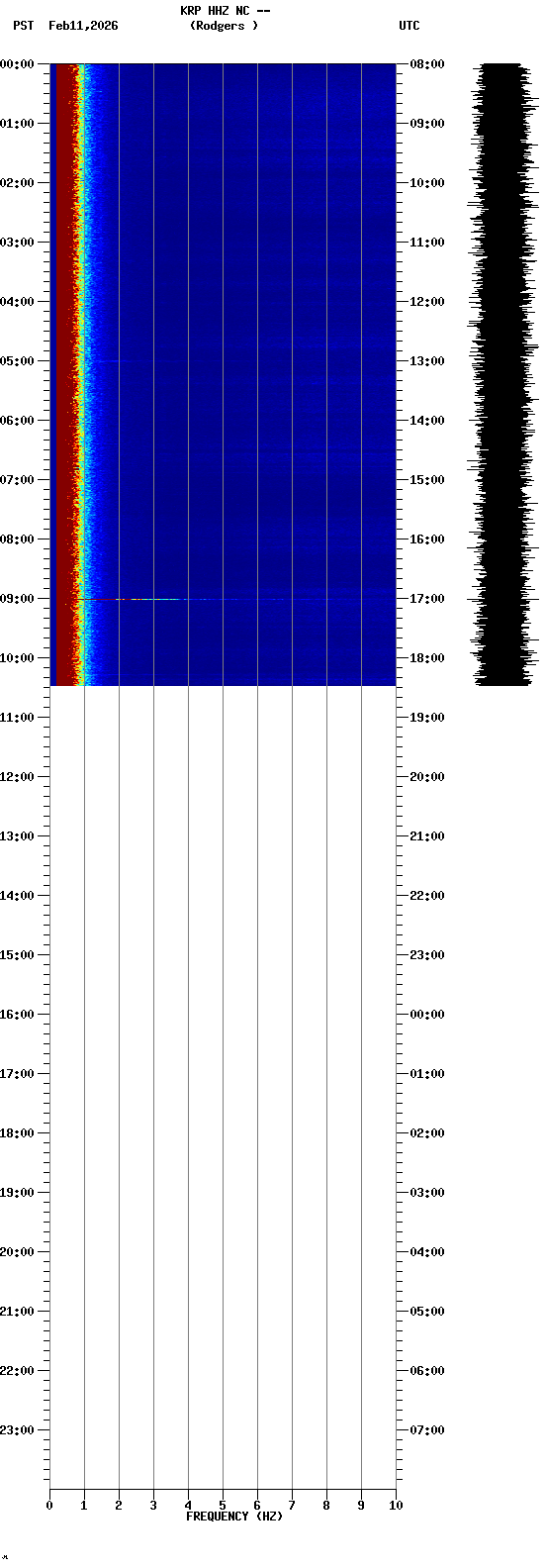
Task: Click the 'PST' timezone label
Action: (24, 26)
